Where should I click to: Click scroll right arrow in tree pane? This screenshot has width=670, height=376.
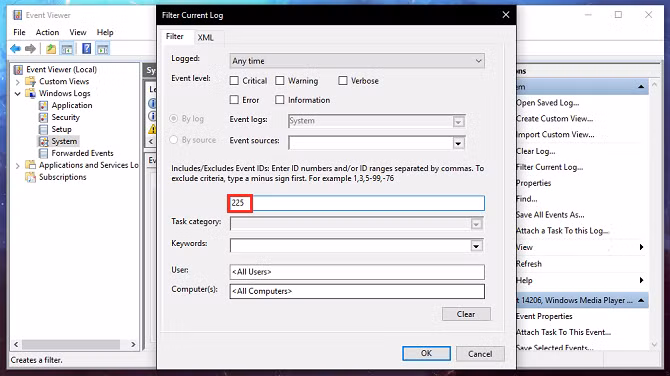click(133, 344)
